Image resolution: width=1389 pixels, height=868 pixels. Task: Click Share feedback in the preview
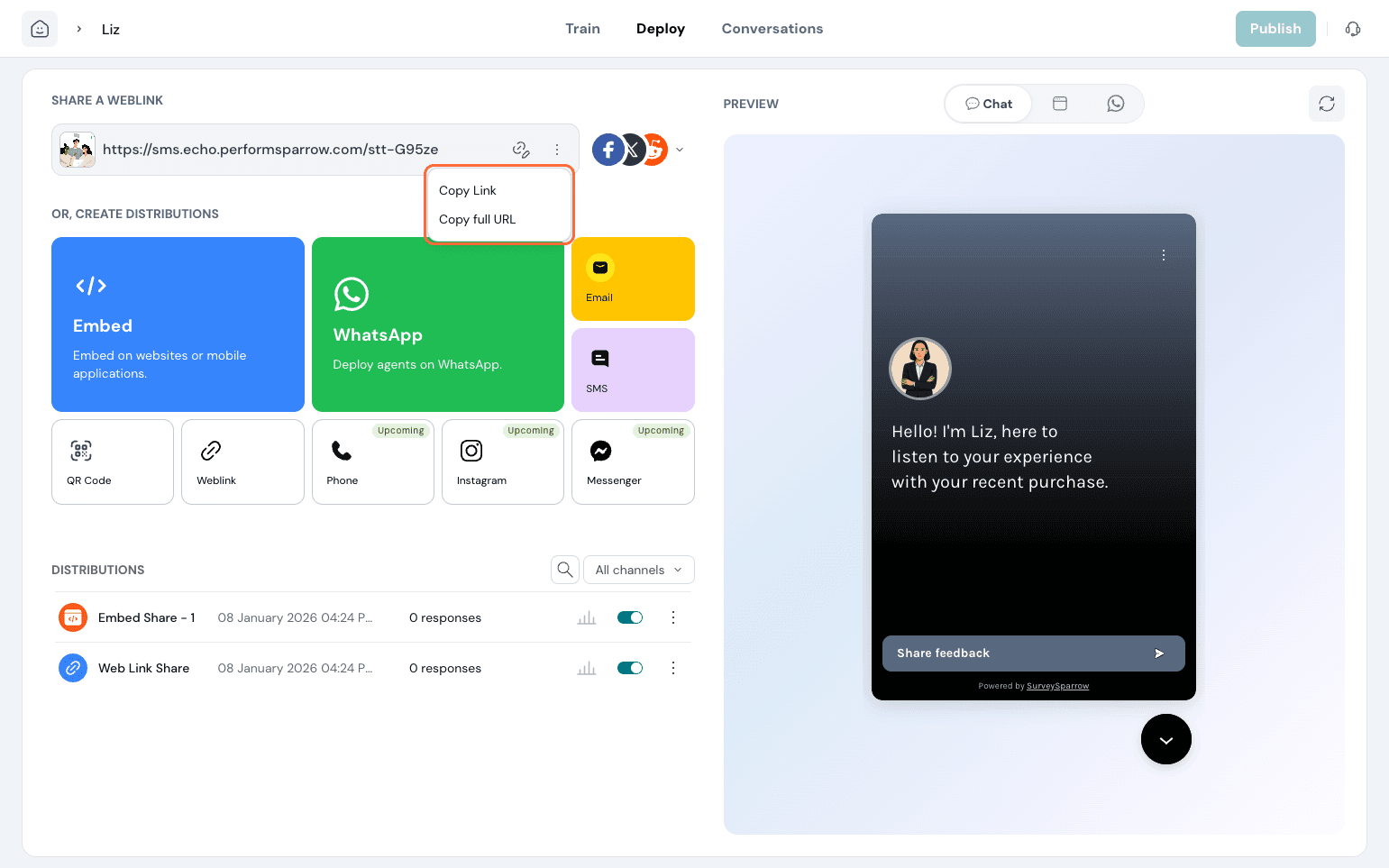click(1032, 653)
